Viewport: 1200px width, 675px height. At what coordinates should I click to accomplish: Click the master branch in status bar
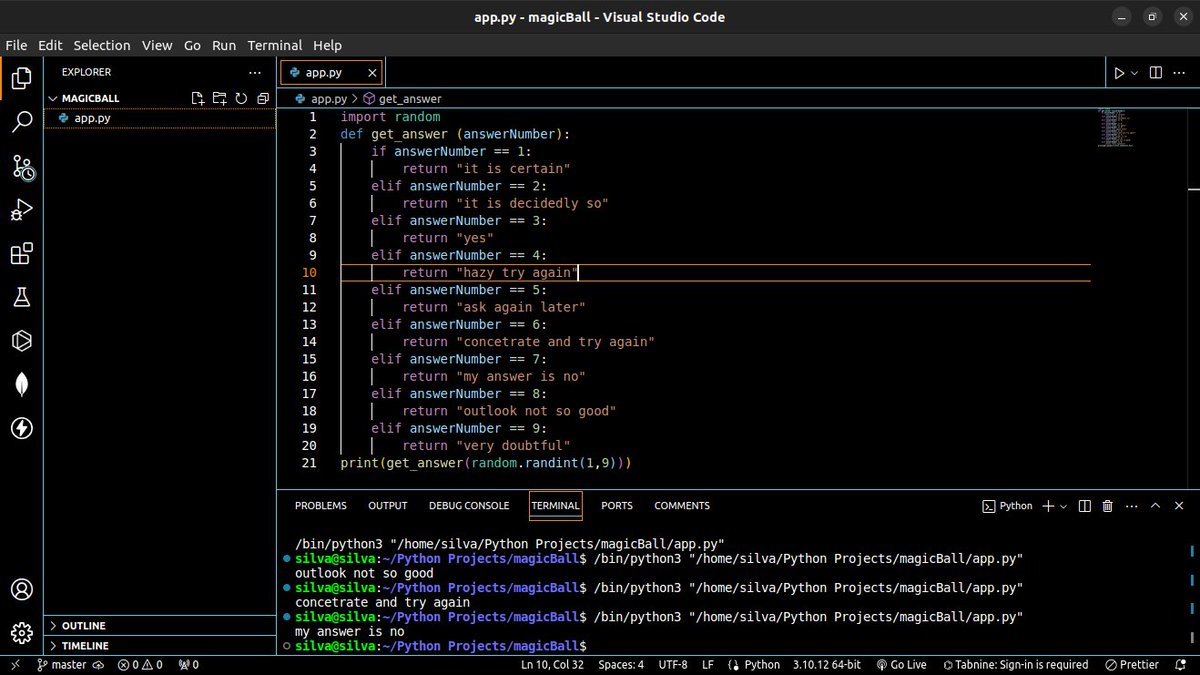tap(60, 665)
